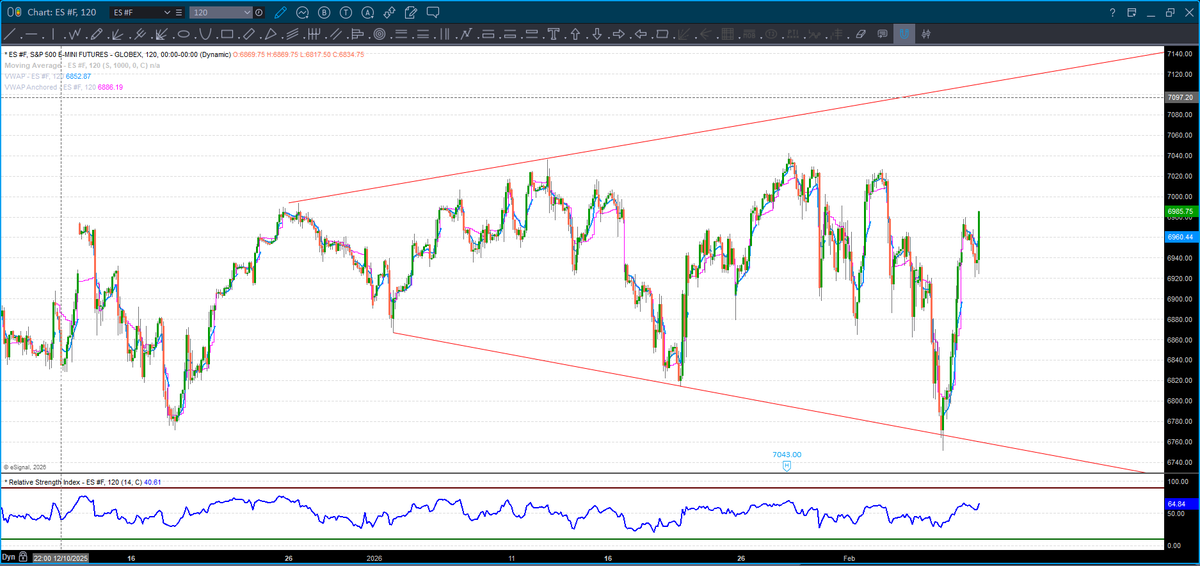1200x566 pixels.
Task: Select the large T text tool
Action: click(553, 34)
